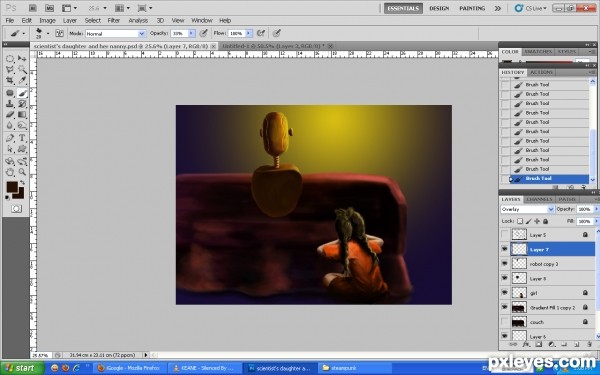Launch Mini Bridge from application bar
The height and width of the screenshot is (375, 600).
tap(49, 8)
